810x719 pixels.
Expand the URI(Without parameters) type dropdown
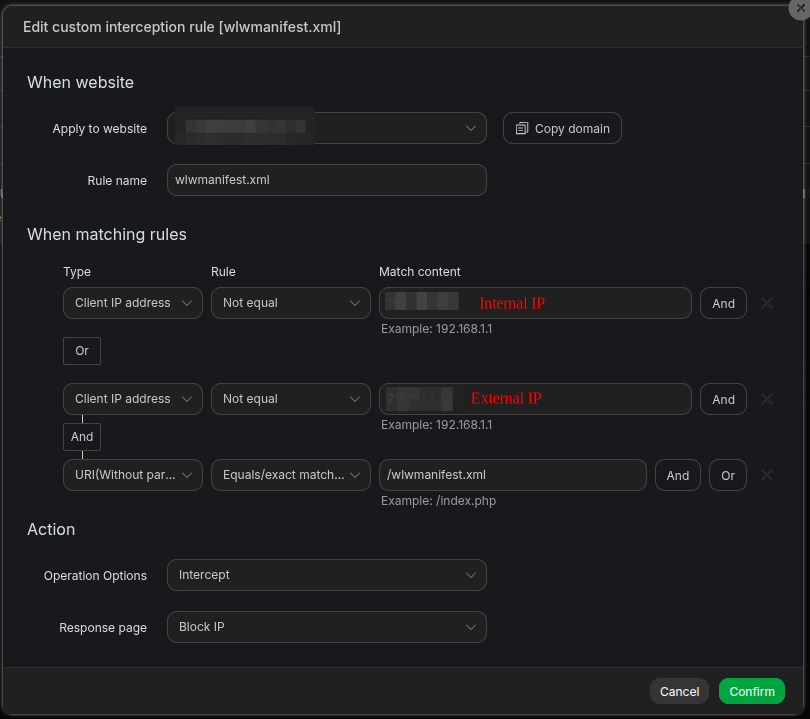click(x=133, y=475)
